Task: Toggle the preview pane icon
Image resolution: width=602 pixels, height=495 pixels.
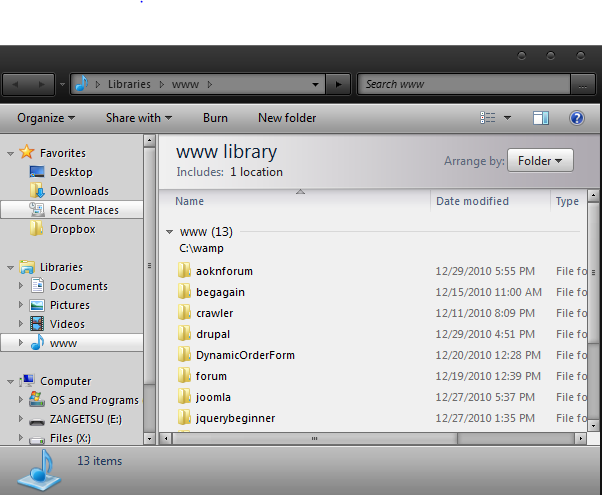Action: [x=541, y=118]
